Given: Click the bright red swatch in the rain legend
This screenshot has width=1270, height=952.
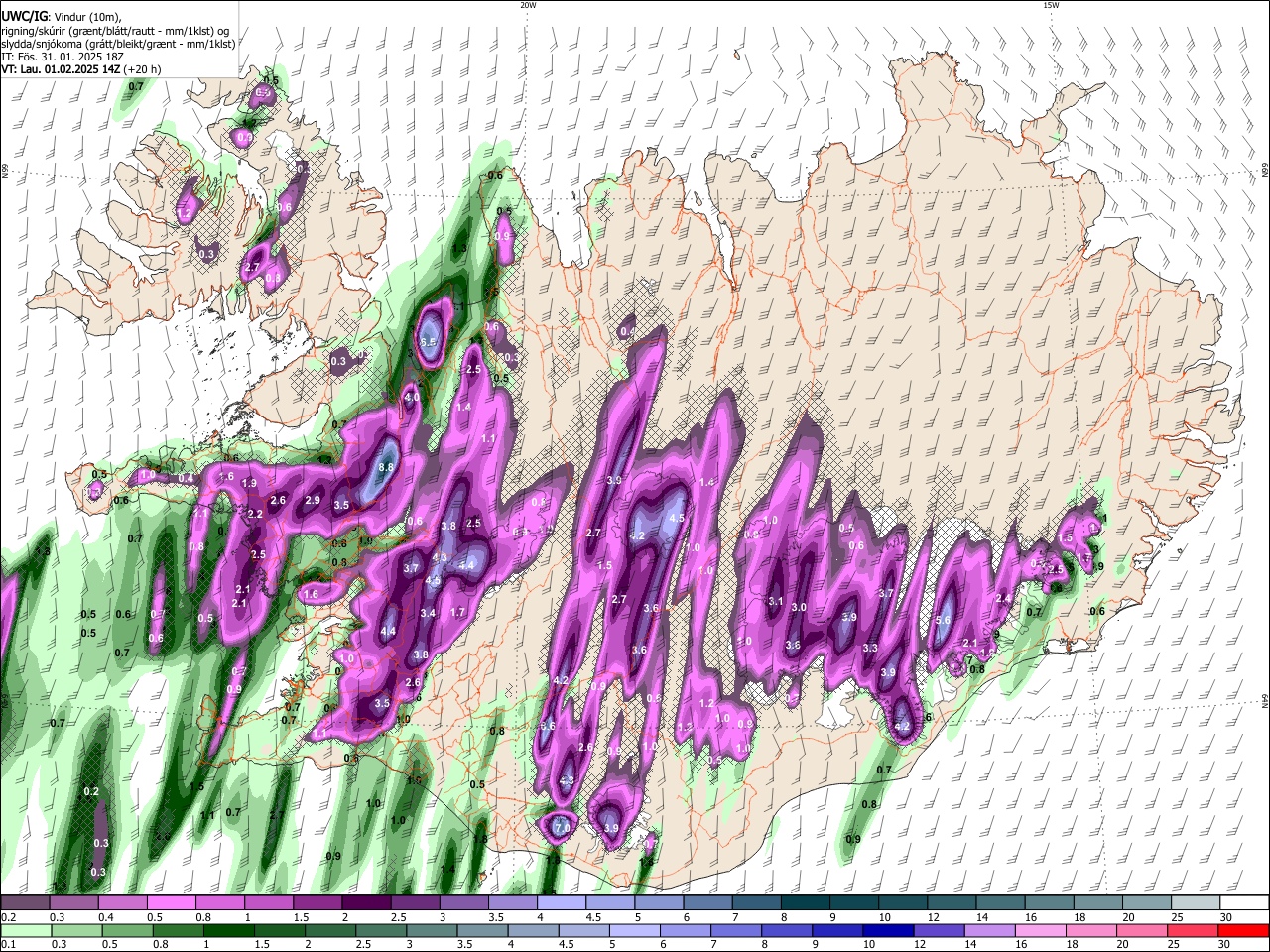Looking at the screenshot, I should pos(1244,930).
